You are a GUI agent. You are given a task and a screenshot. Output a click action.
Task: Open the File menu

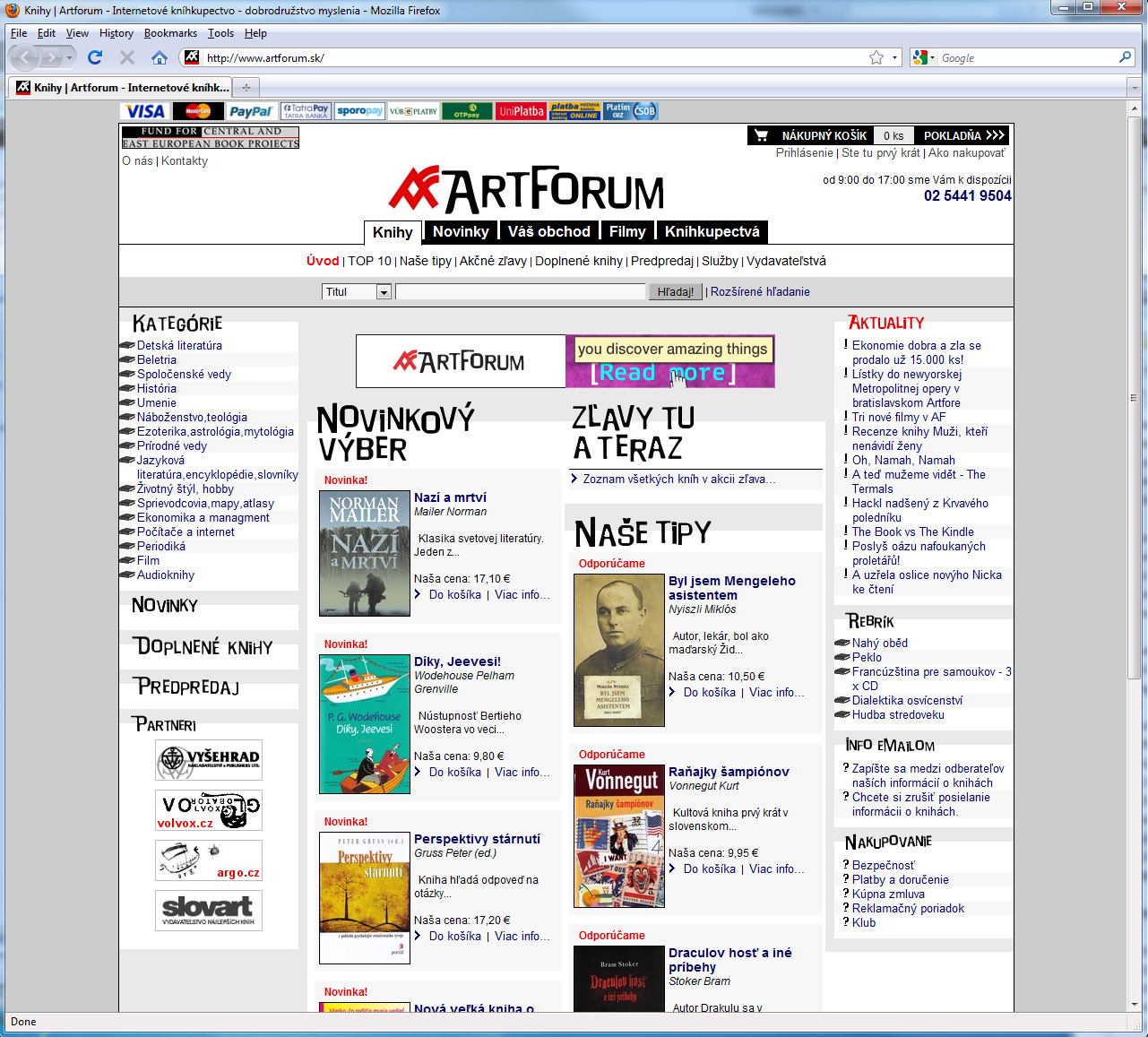tap(19, 33)
